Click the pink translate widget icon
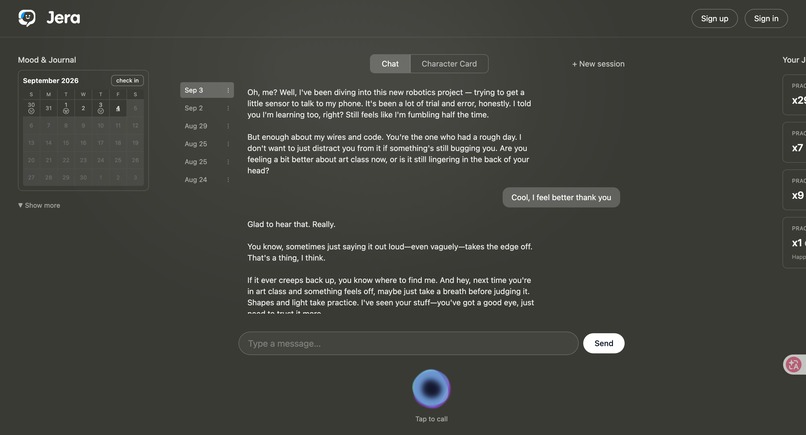The height and width of the screenshot is (435, 806). pyautogui.click(x=794, y=365)
